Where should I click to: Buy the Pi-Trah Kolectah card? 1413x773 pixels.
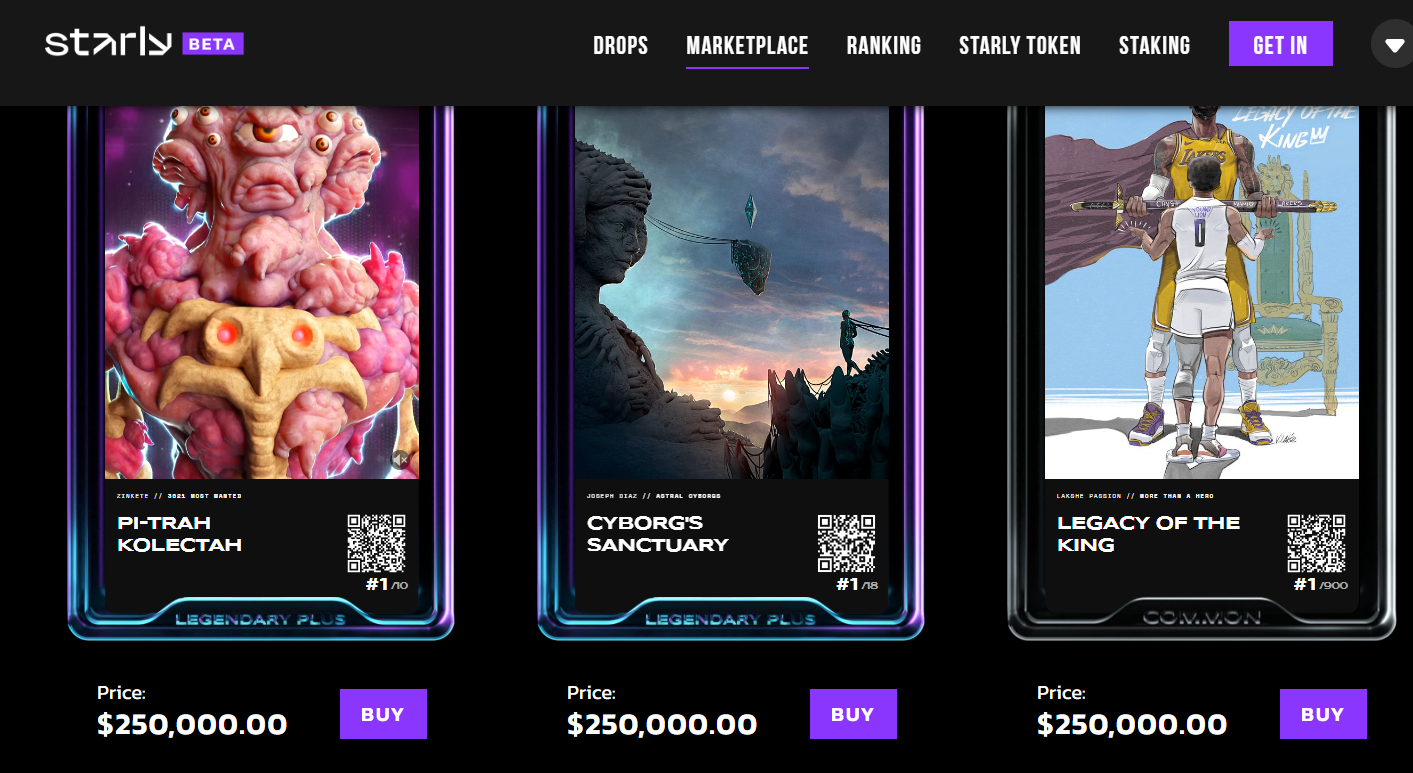pyautogui.click(x=383, y=714)
